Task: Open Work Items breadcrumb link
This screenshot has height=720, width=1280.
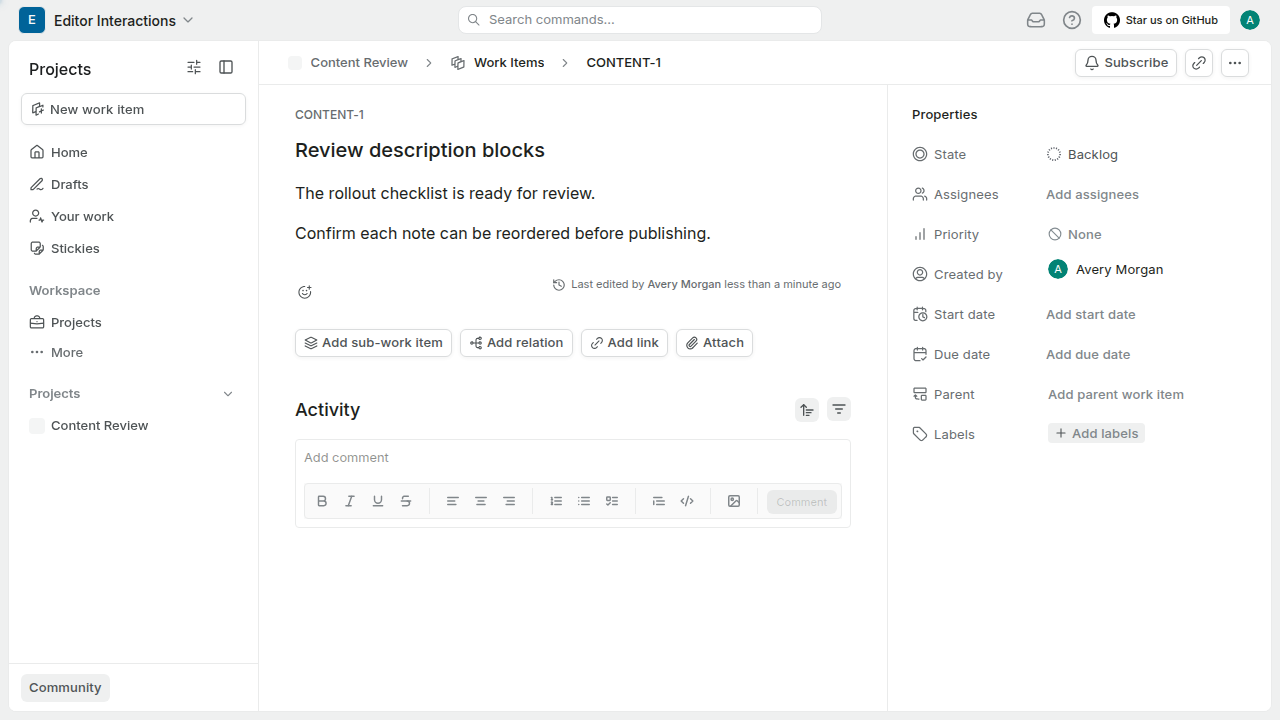Action: click(x=498, y=63)
